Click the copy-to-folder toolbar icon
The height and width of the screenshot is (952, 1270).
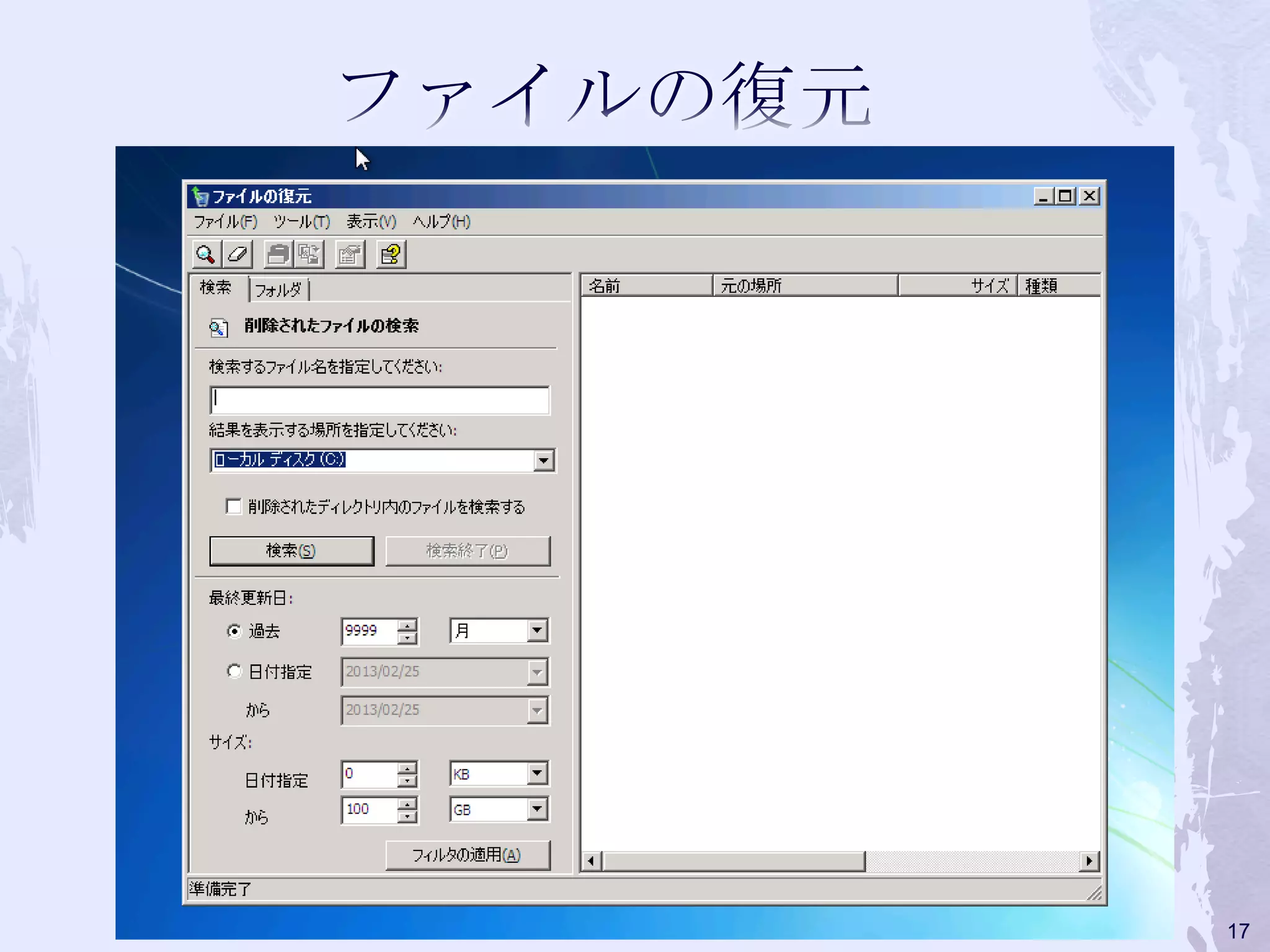309,254
